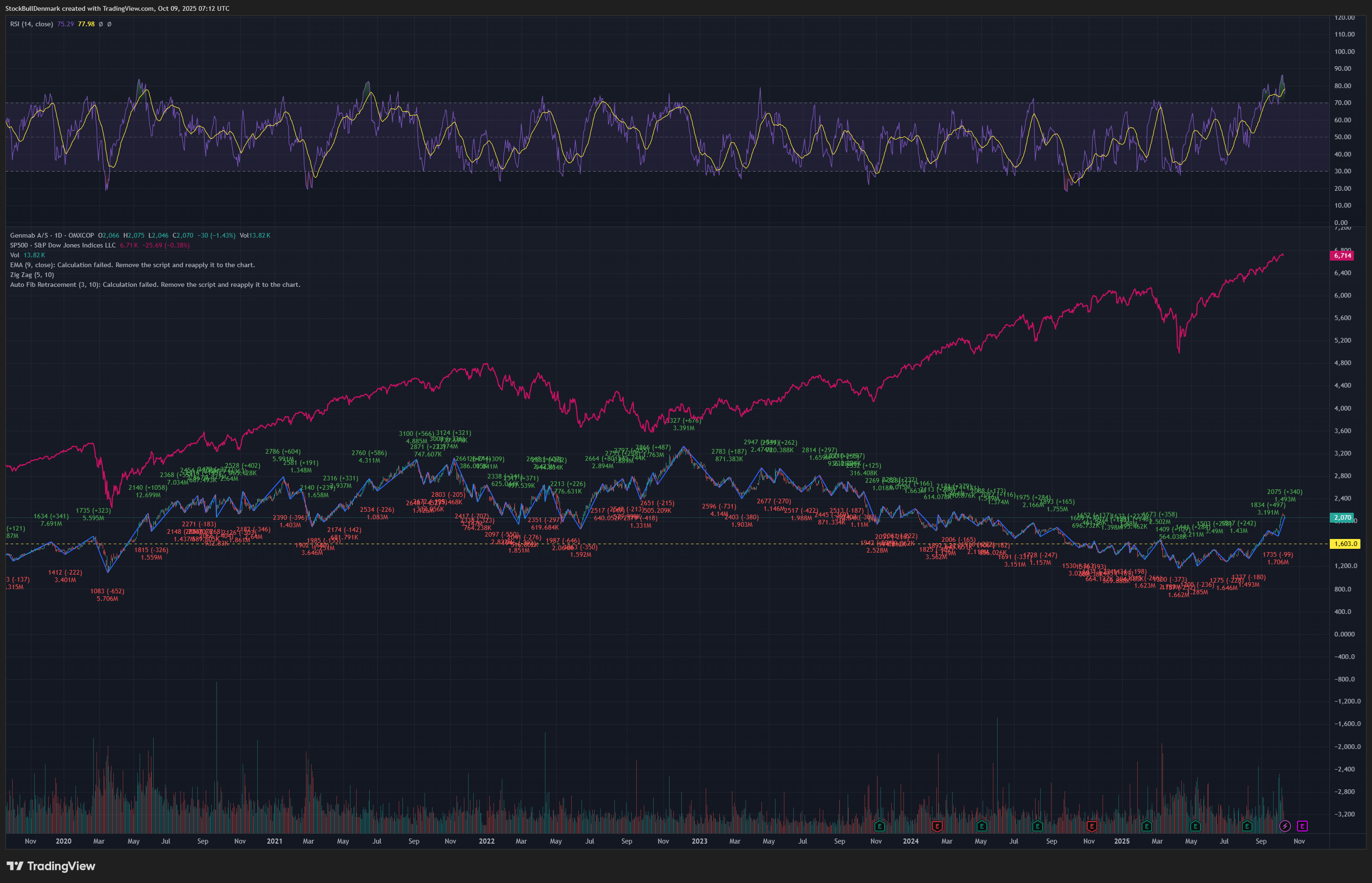Open the magenta upcoming earnings E marker
1372x883 pixels.
tap(1302, 826)
